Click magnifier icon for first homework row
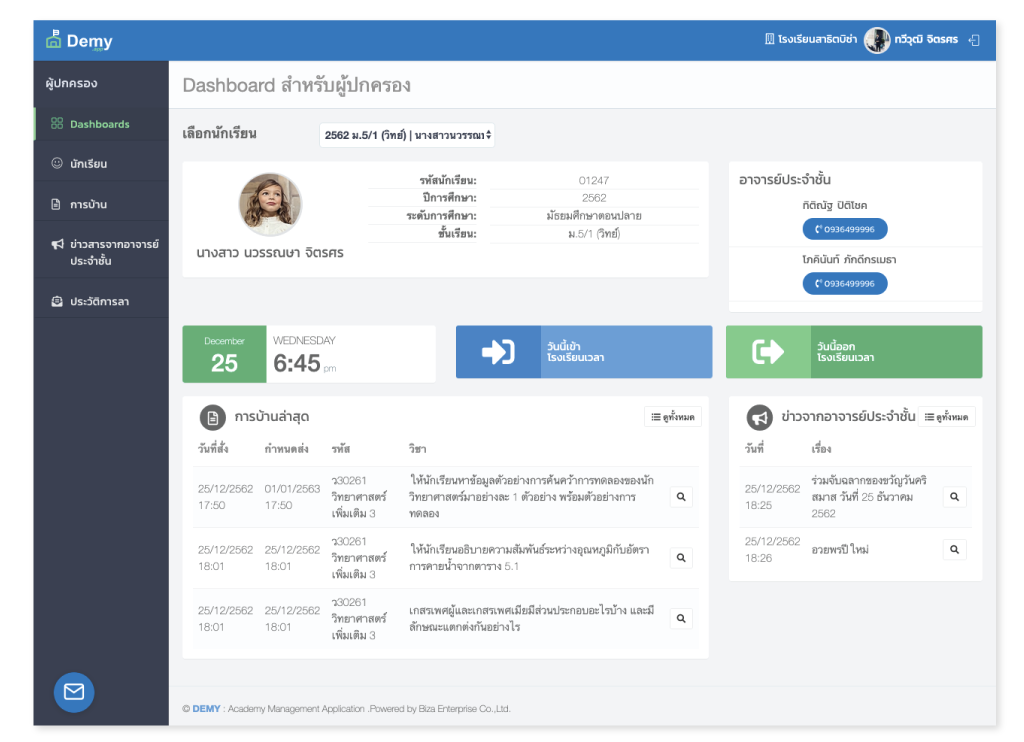The height and width of the screenshot is (742, 1024). pos(681,497)
